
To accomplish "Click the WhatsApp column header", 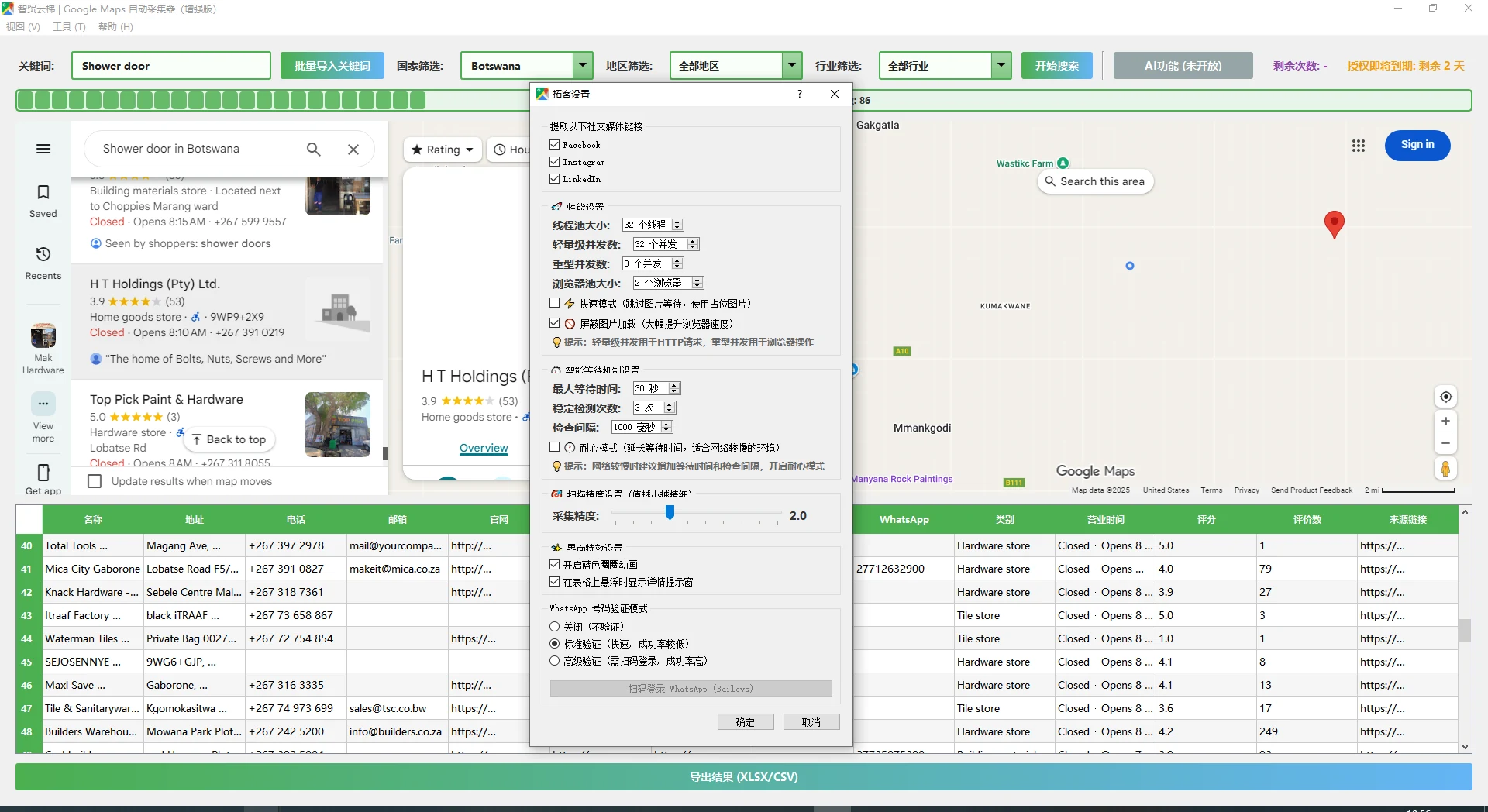I will tap(904, 520).
